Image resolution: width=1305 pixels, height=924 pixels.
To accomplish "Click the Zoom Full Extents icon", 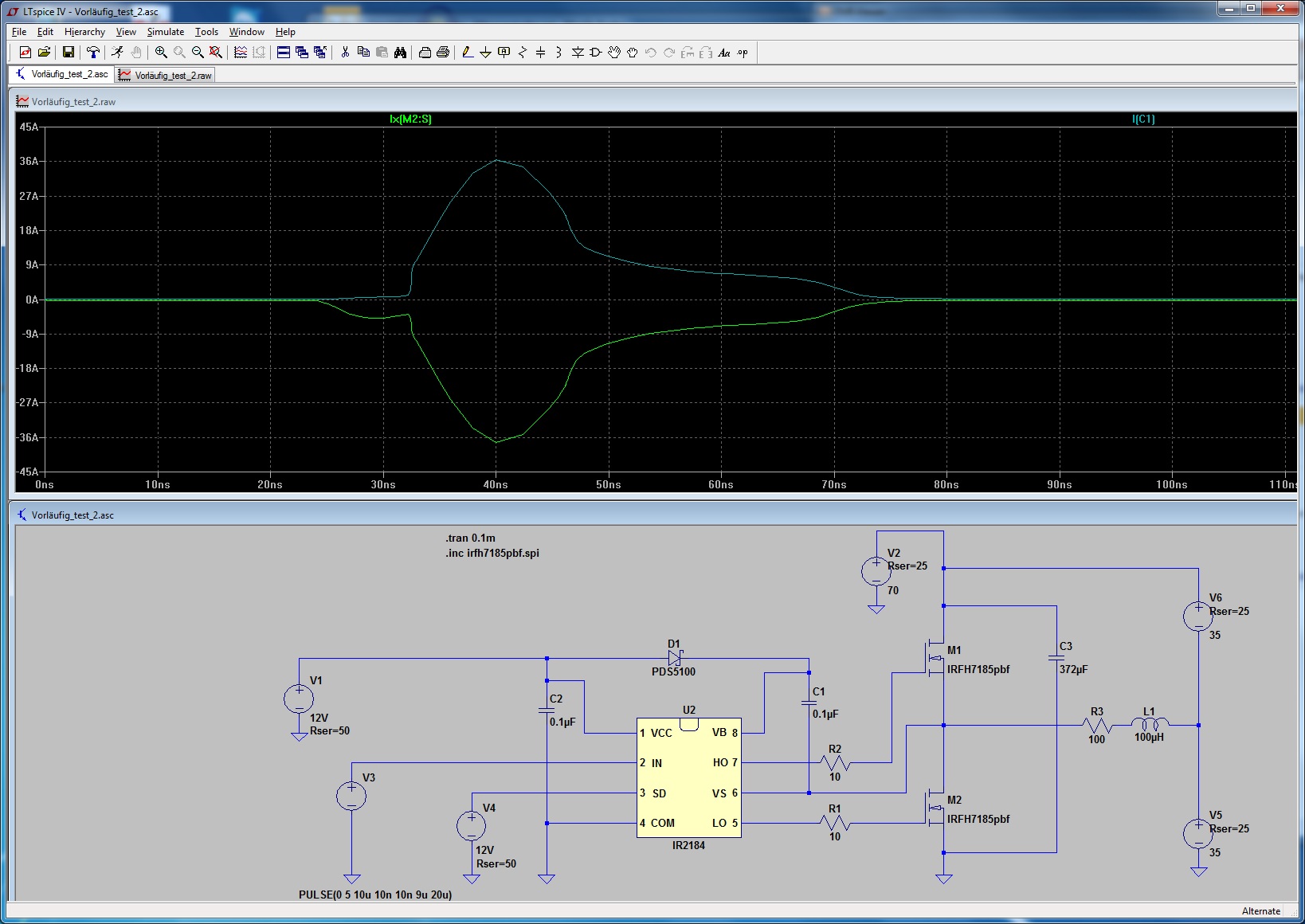I will pos(216,53).
